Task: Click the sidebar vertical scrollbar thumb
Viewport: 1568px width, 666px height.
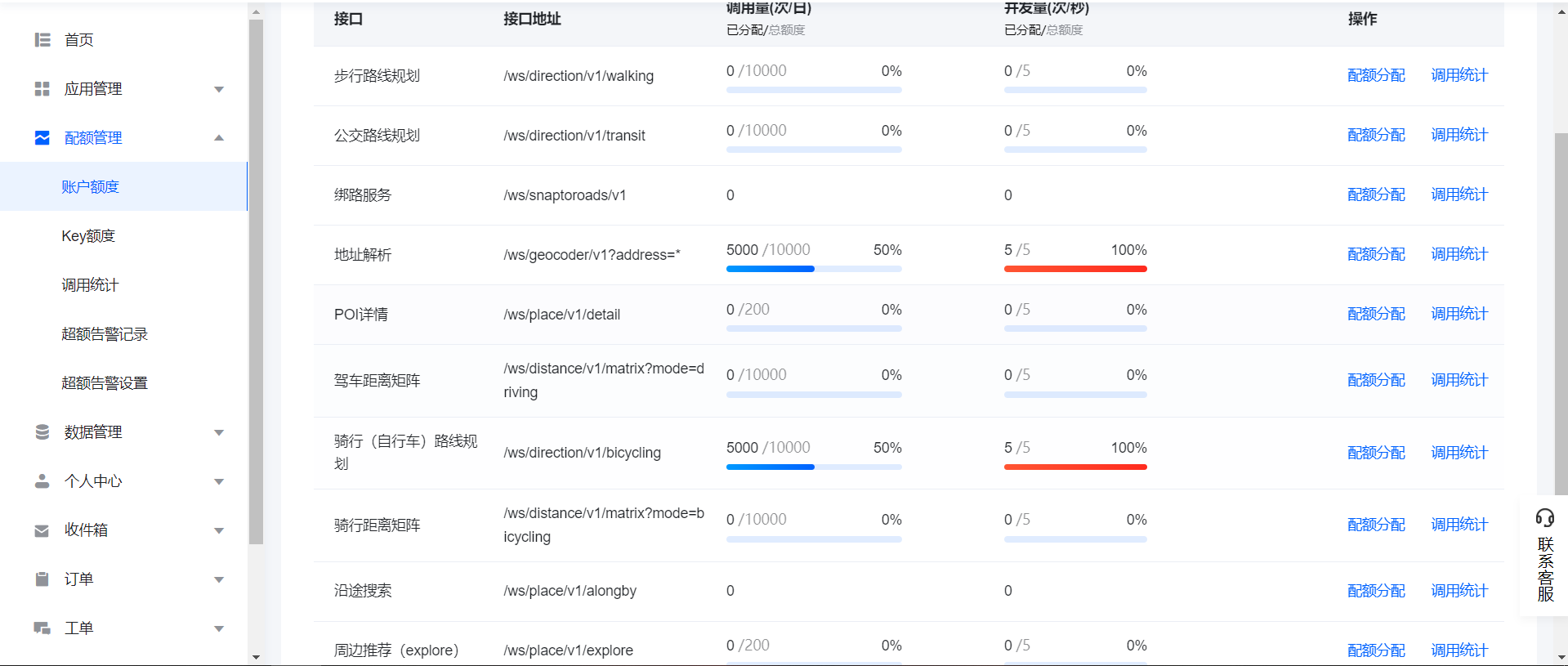Action: [256, 278]
